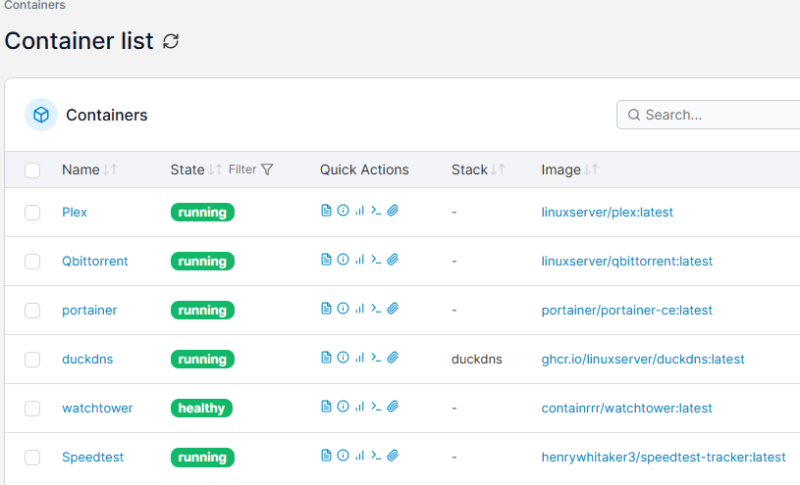Focus the container Search field
Viewport: 800px width, 485px height.
pyautogui.click(x=709, y=115)
